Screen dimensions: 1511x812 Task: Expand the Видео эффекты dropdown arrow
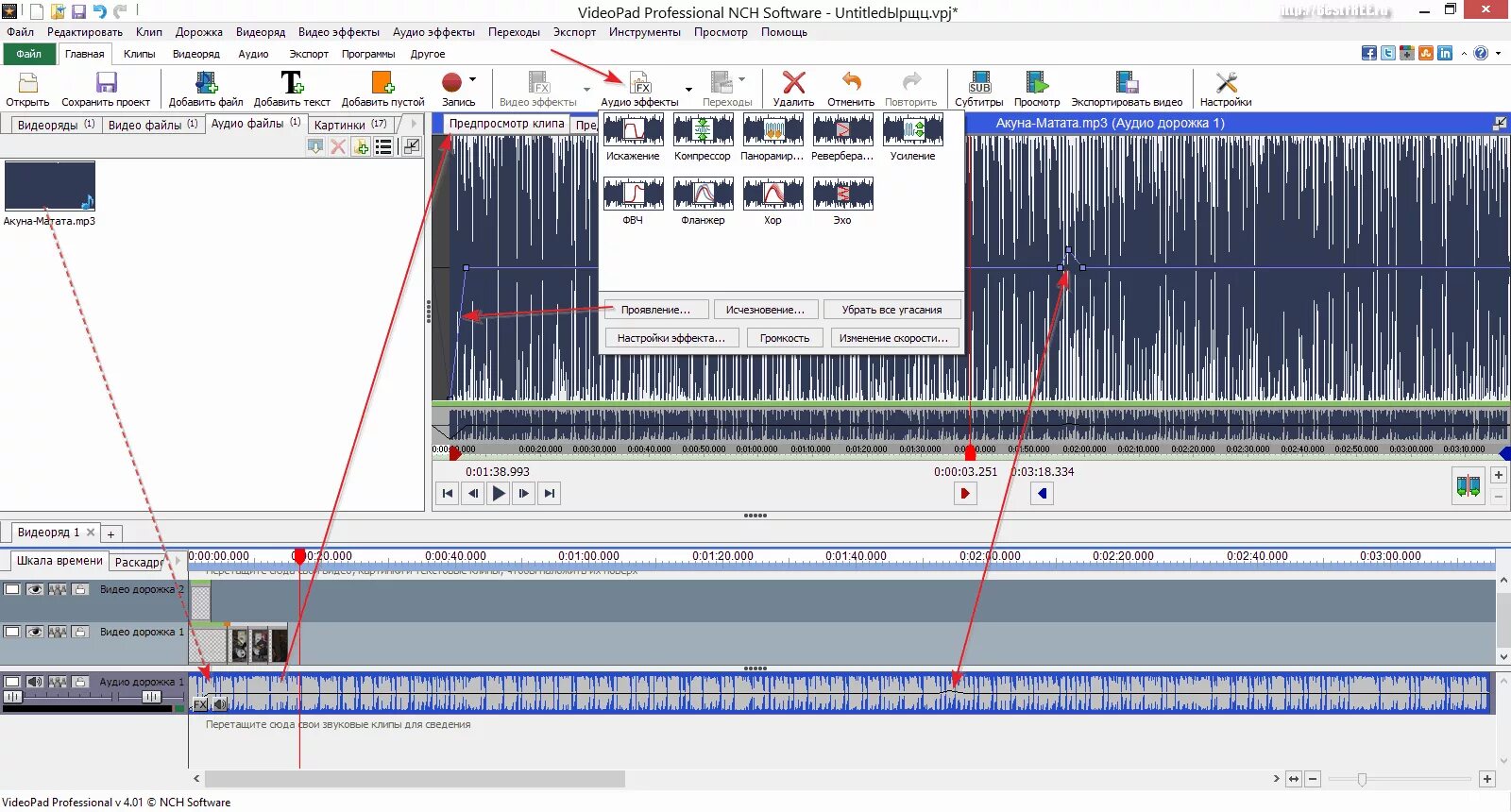pyautogui.click(x=587, y=90)
